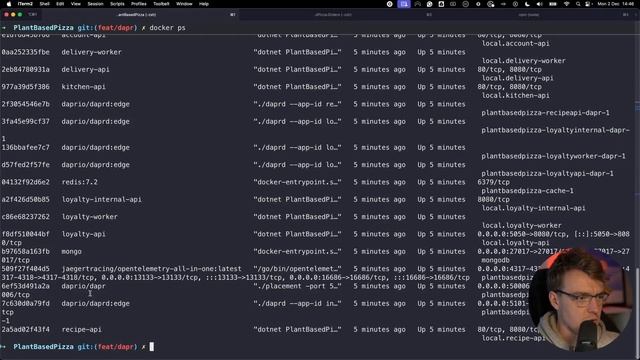Open the Help menu

coord(204,4)
